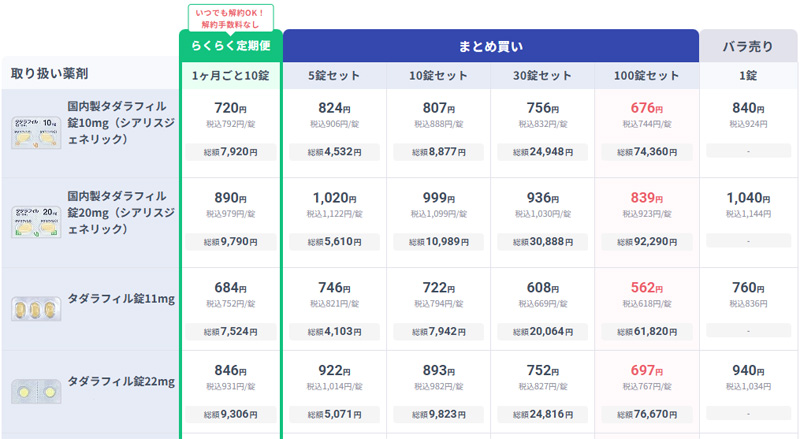The width and height of the screenshot is (800, 439).
Task: Select the らくらく定期便 header tab
Action: (x=231, y=45)
